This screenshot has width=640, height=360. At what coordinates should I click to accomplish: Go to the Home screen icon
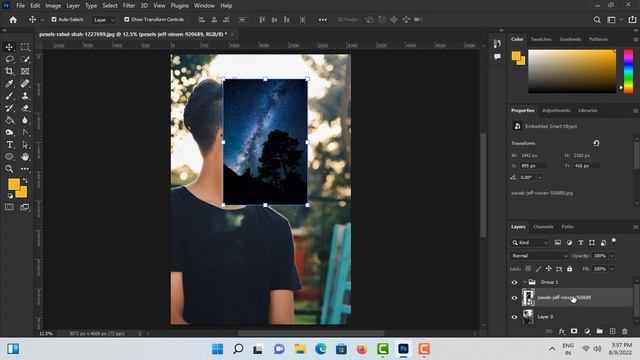pos(13,20)
